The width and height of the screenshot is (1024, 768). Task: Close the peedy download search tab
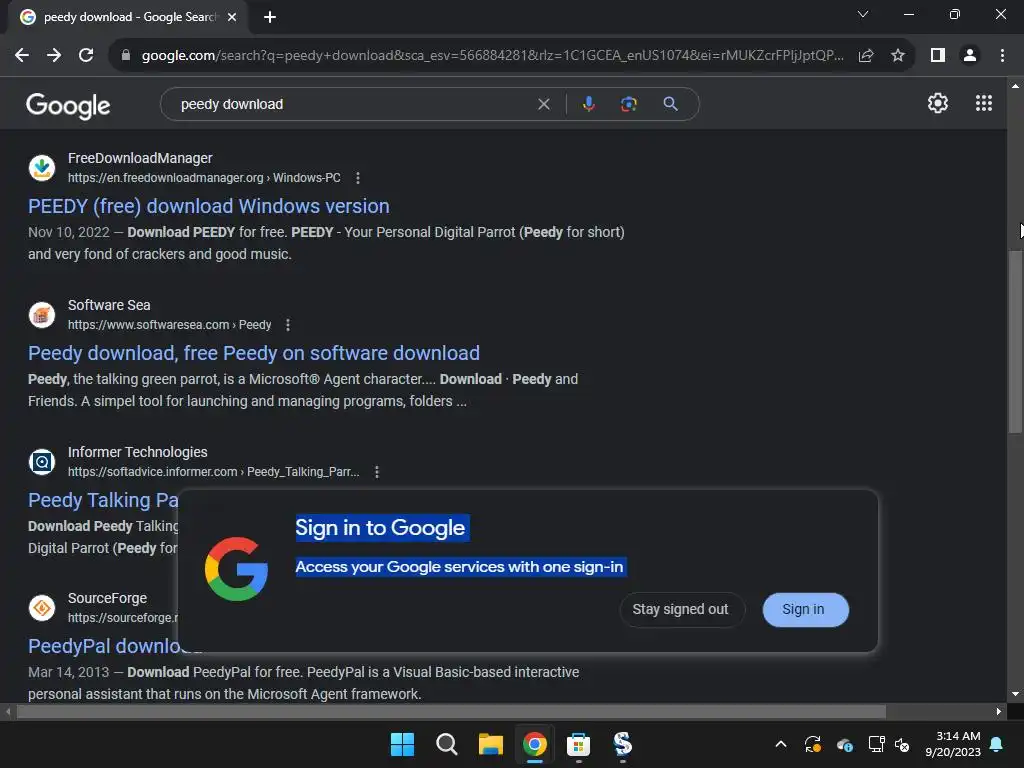click(x=232, y=17)
